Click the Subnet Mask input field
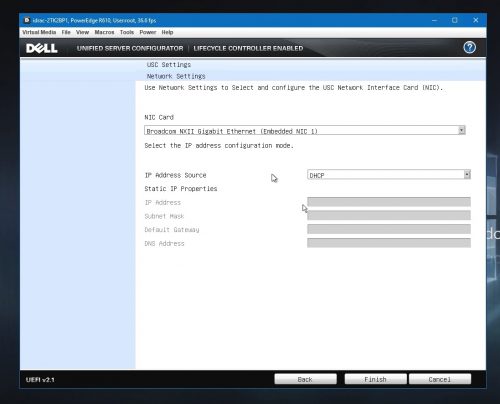 [x=389, y=215]
